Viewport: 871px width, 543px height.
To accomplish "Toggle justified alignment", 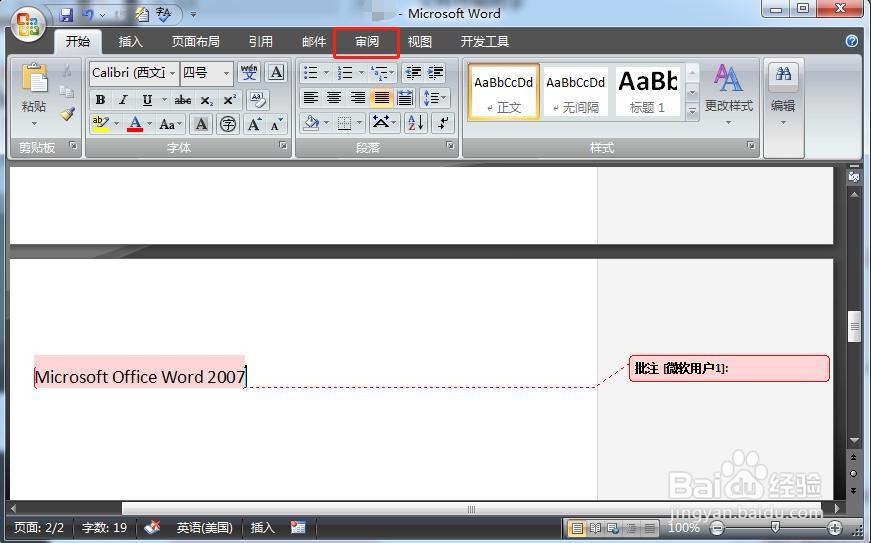I will pyautogui.click(x=382, y=98).
